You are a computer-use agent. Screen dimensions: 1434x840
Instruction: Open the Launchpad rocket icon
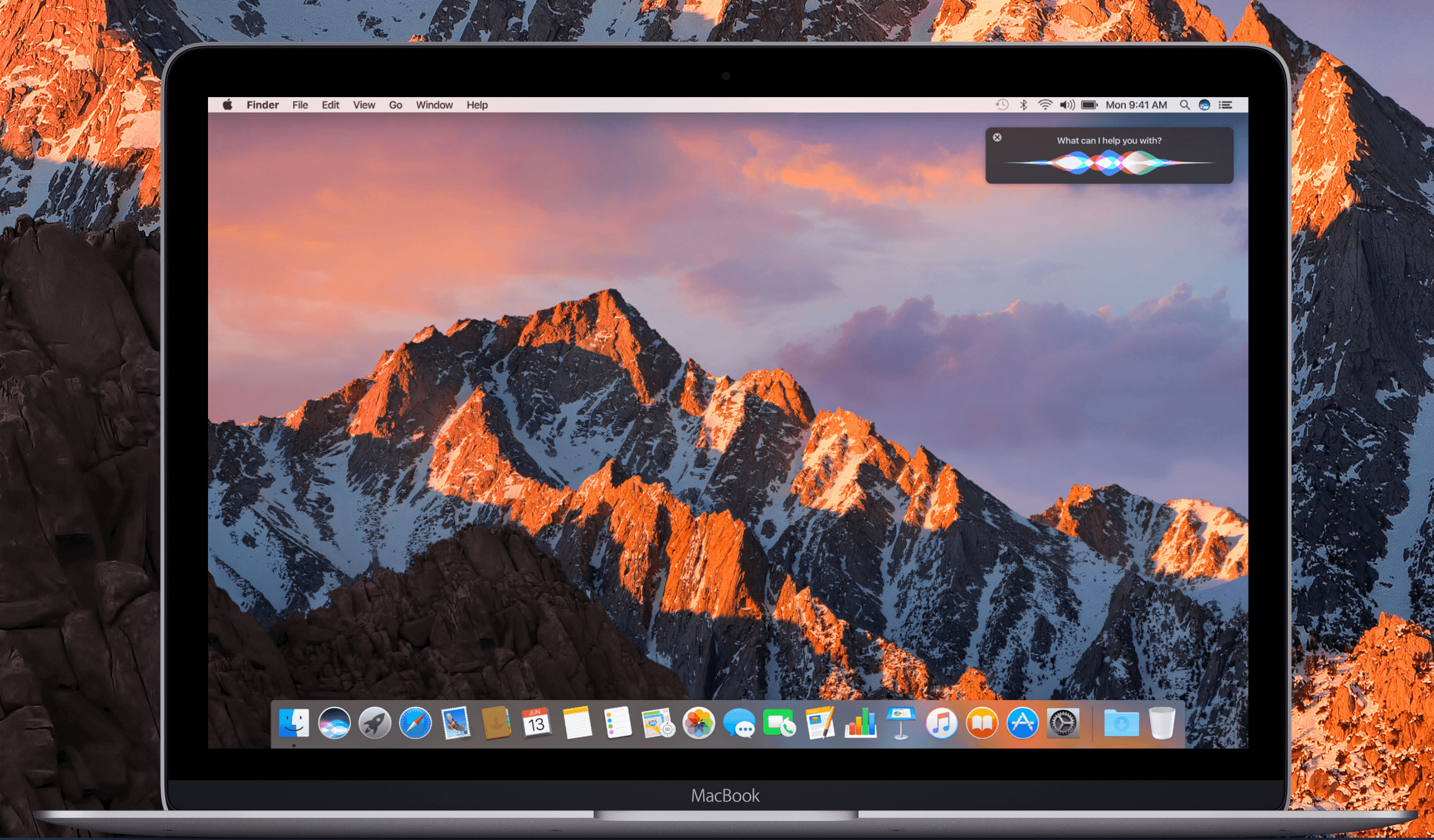pos(374,723)
